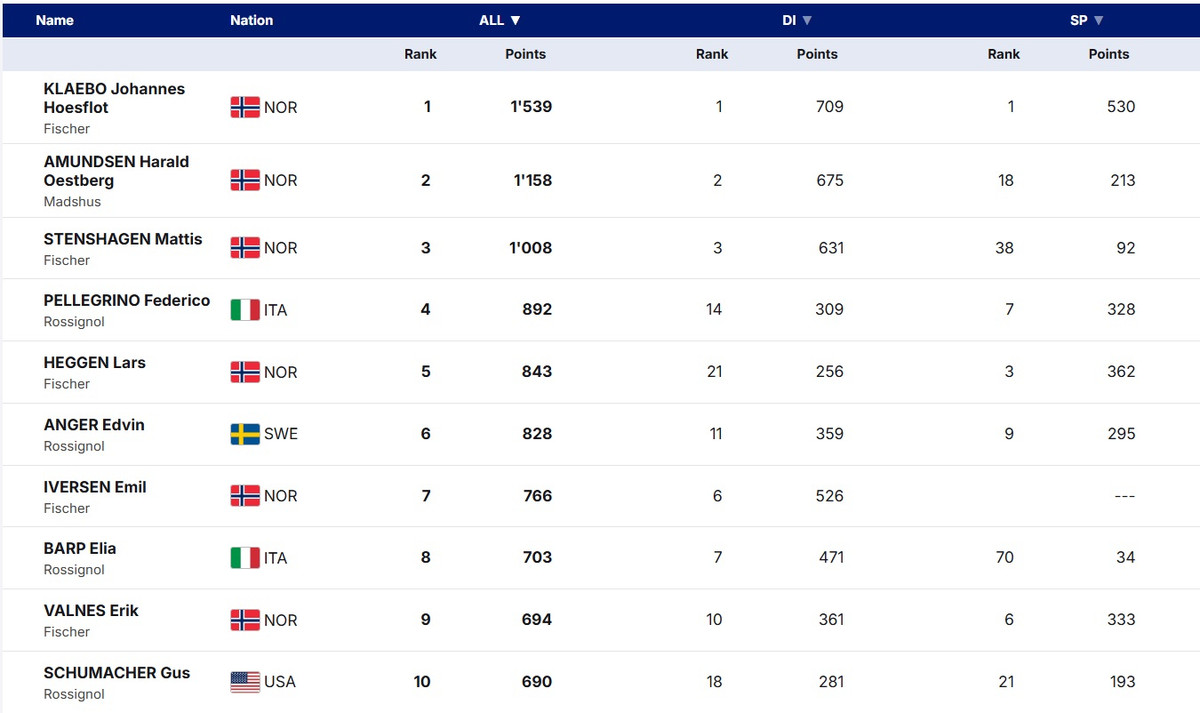The height and width of the screenshot is (713, 1200).
Task: Click the Nation column header
Action: [x=251, y=20]
